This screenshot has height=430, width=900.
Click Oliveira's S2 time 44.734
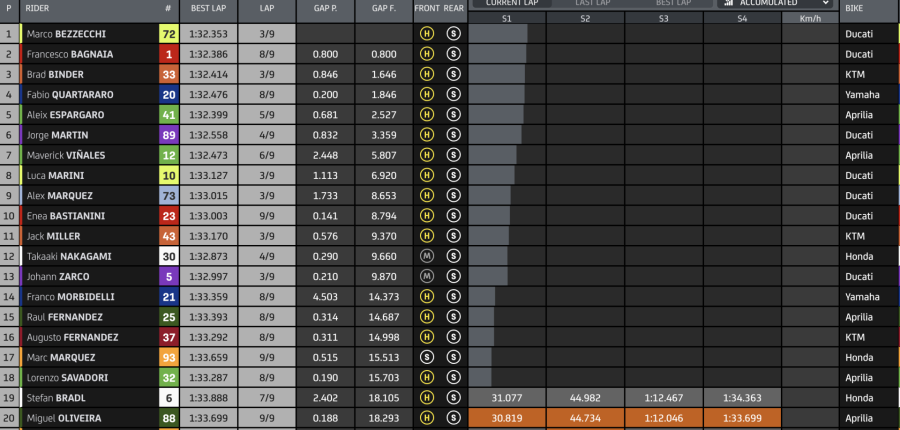585,418
